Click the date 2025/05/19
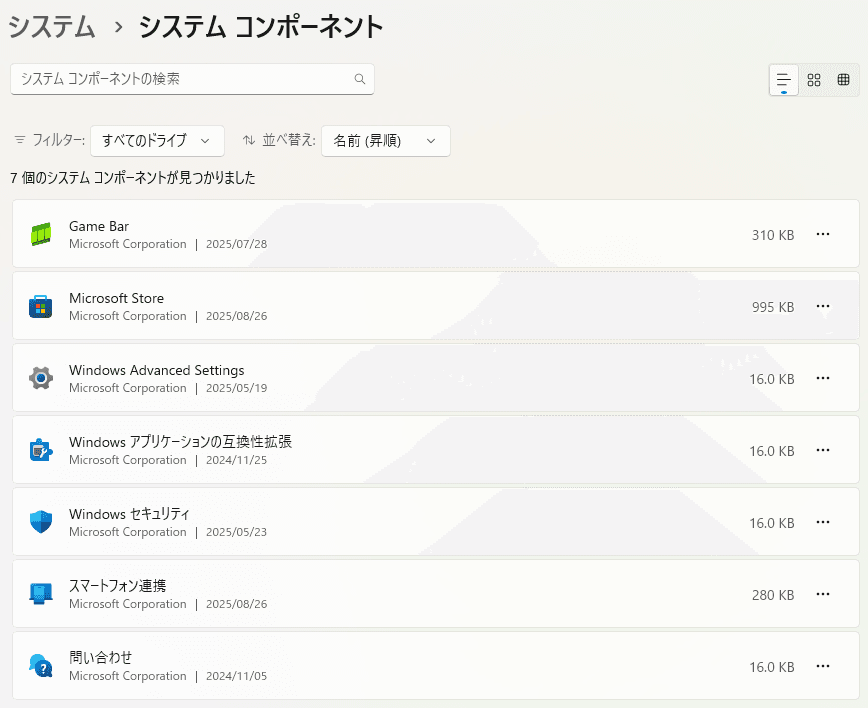 pyautogui.click(x=236, y=388)
